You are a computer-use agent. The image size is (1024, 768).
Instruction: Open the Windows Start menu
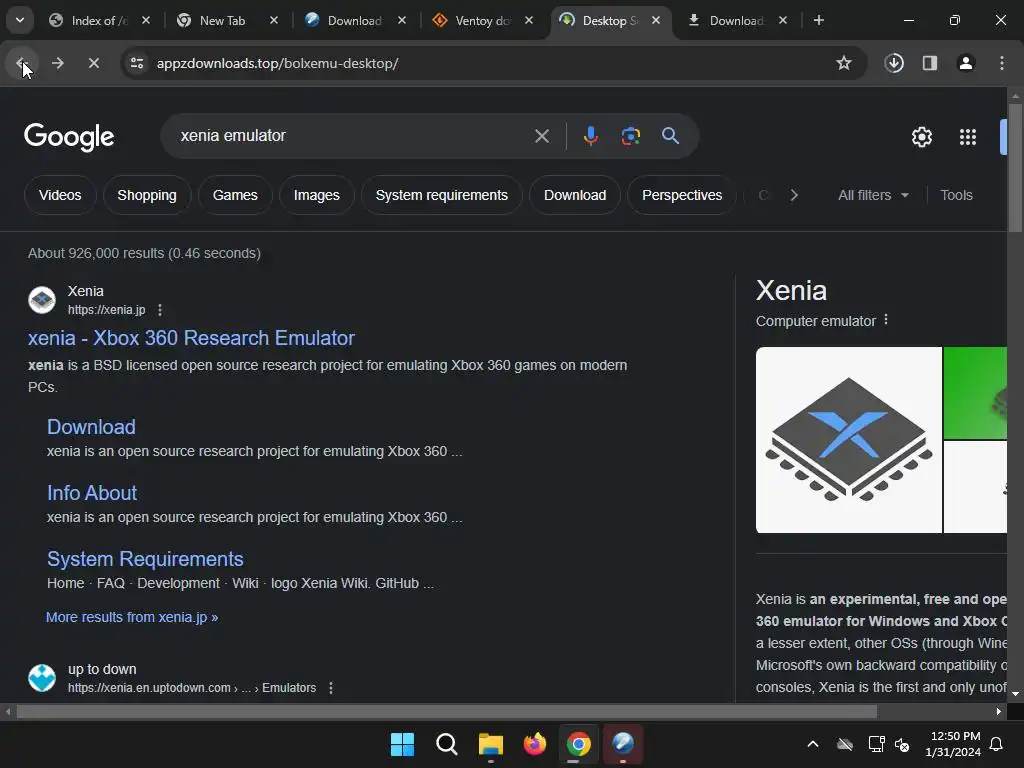402,744
